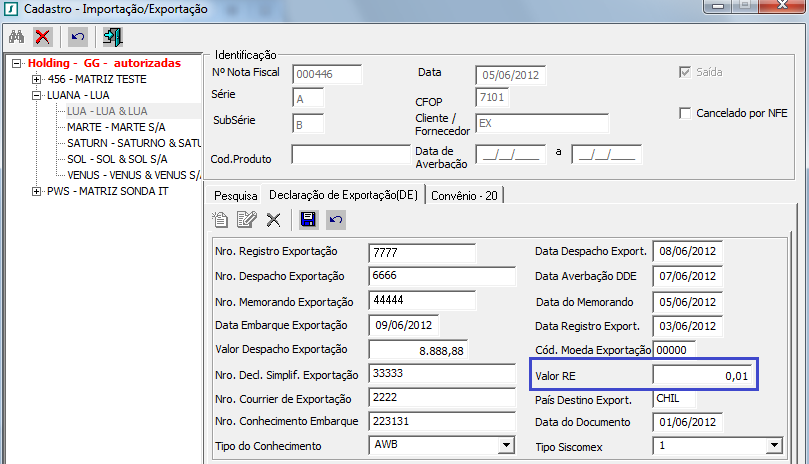809x464 pixels.
Task: Enable the Cancelado por NFE checkbox
Action: click(686, 113)
